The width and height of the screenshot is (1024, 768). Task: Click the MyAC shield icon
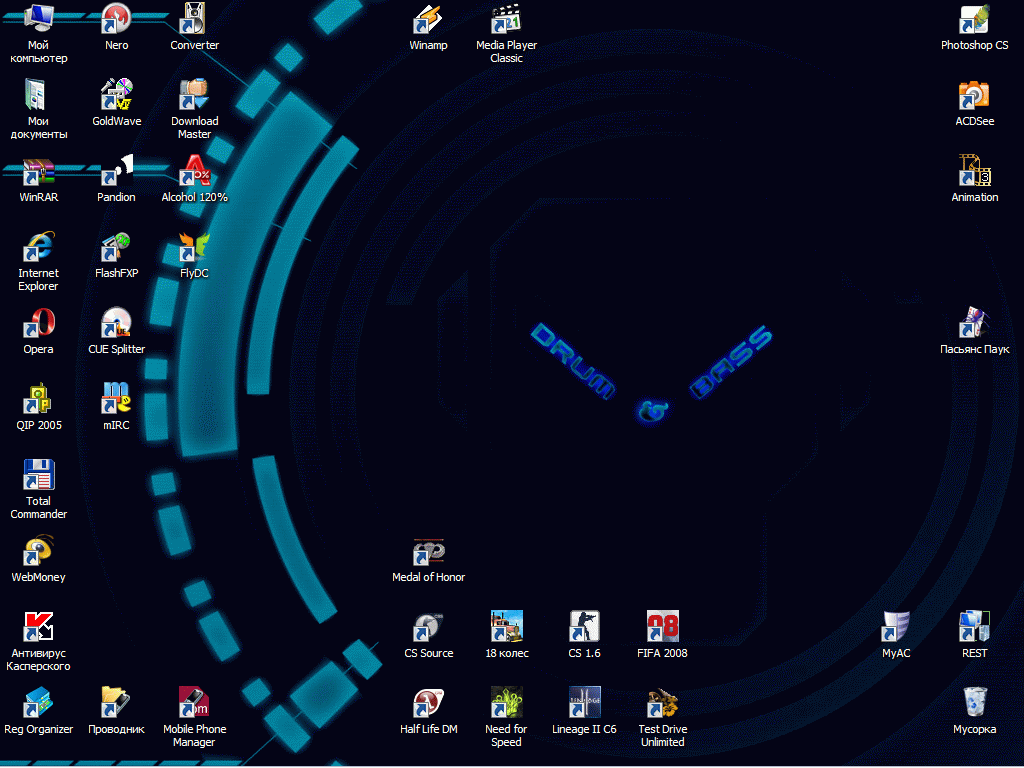[896, 626]
